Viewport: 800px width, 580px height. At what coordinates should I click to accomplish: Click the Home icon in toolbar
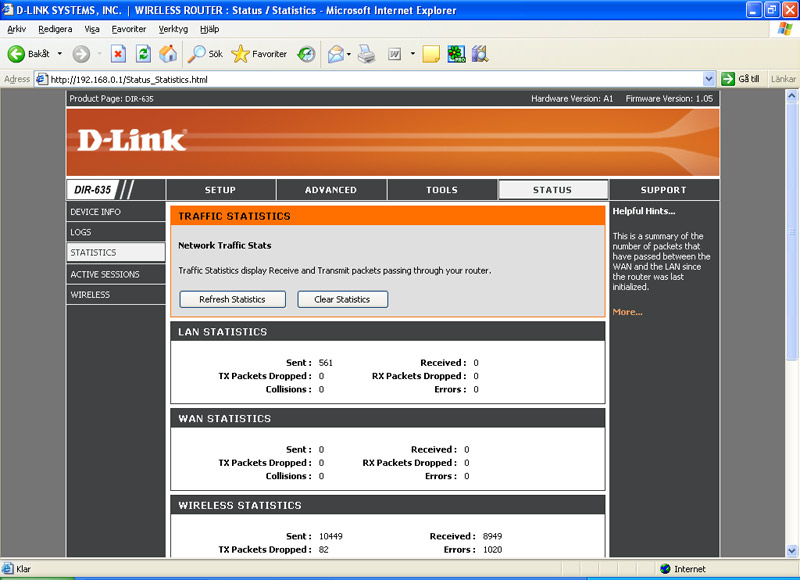tap(168, 54)
